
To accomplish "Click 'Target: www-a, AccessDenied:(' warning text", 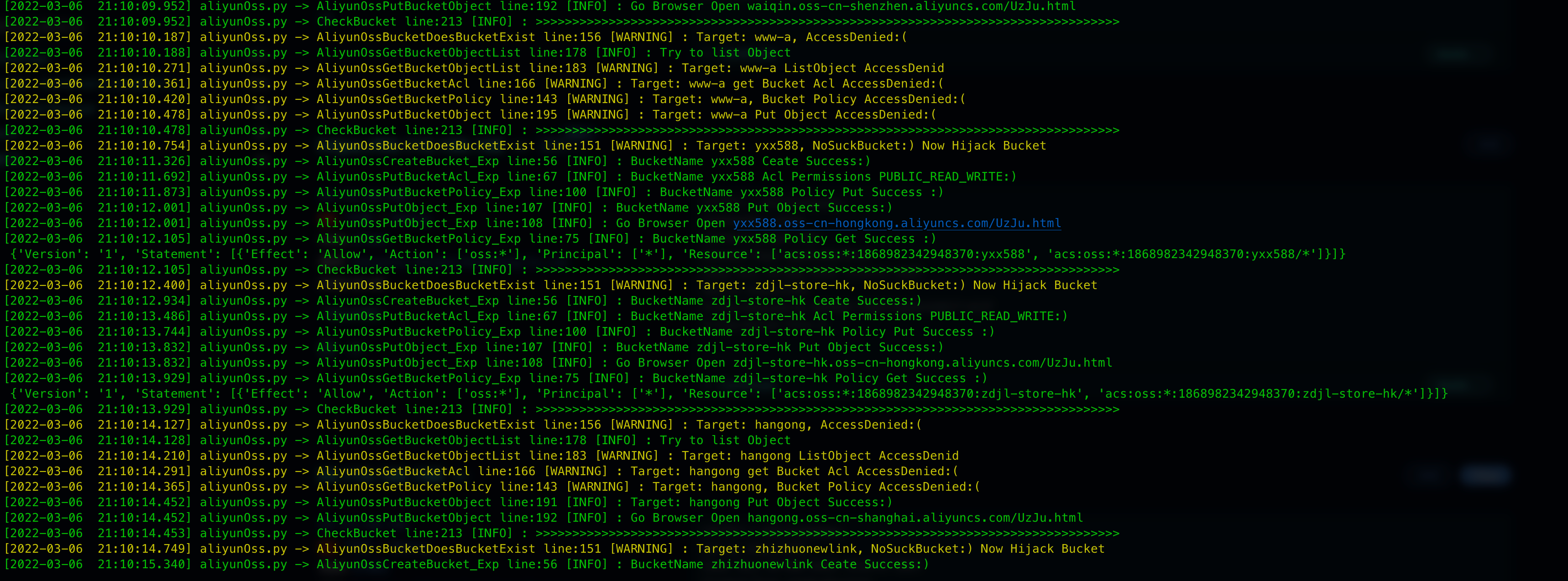I will point(801,37).
